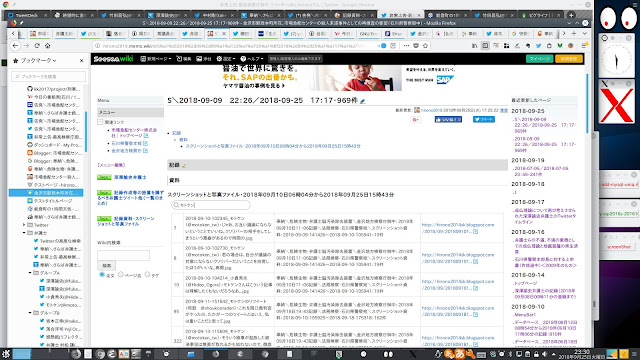Viewport: 640px width, 360px height.
Task: Click bookmarks sidebar scrollbar
Action: point(86,131)
